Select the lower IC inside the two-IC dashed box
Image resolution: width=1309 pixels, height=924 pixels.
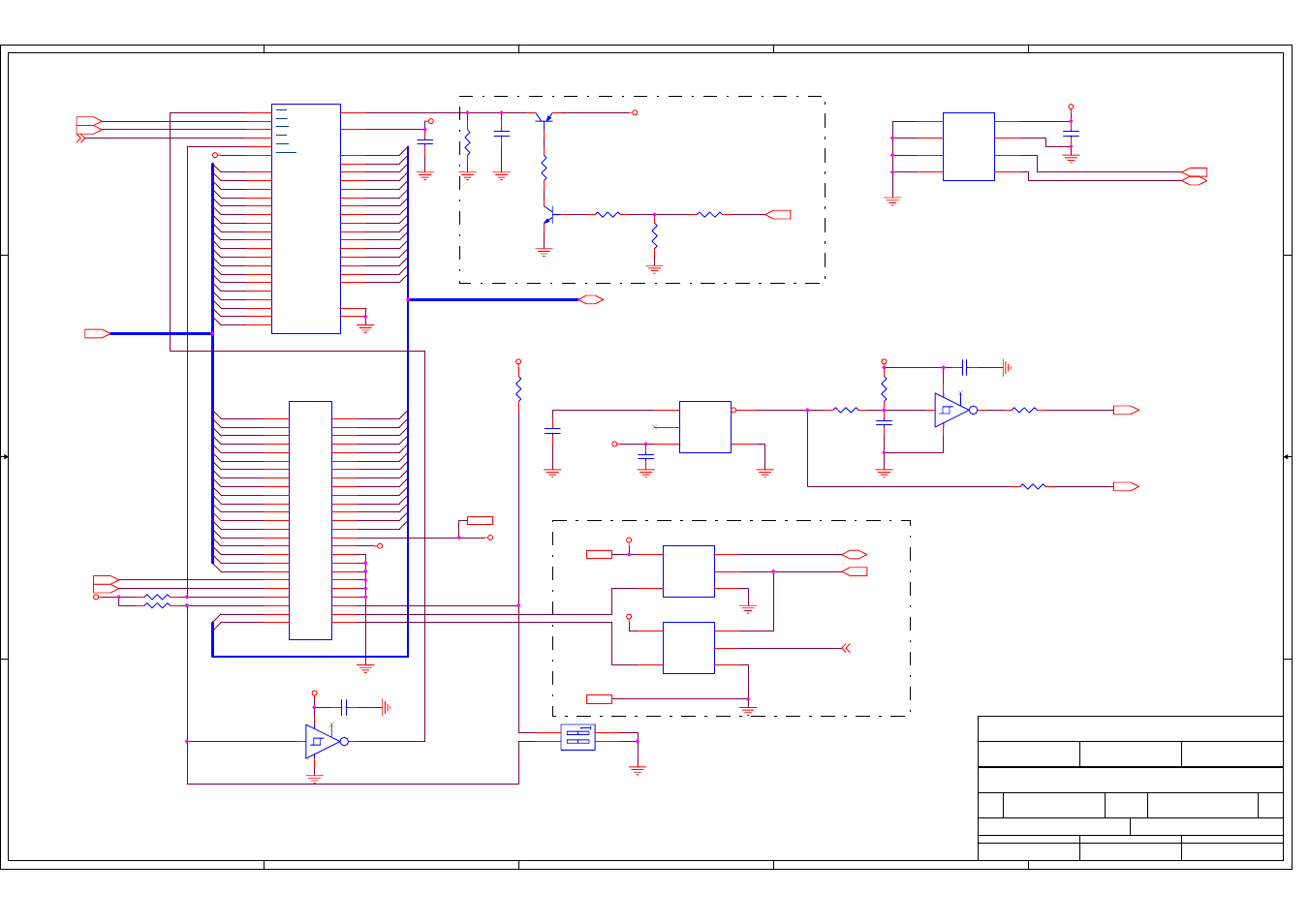click(x=689, y=648)
